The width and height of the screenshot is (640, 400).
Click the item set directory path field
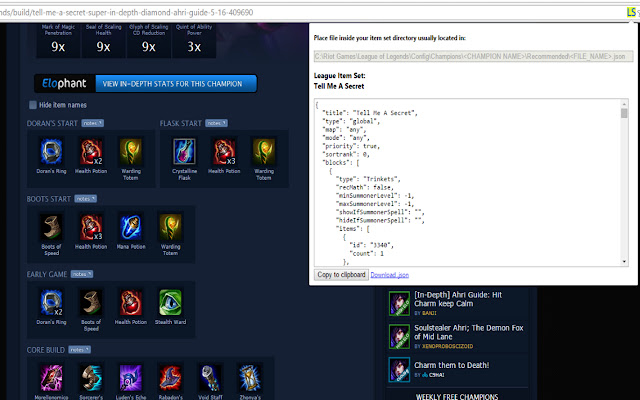(473, 56)
